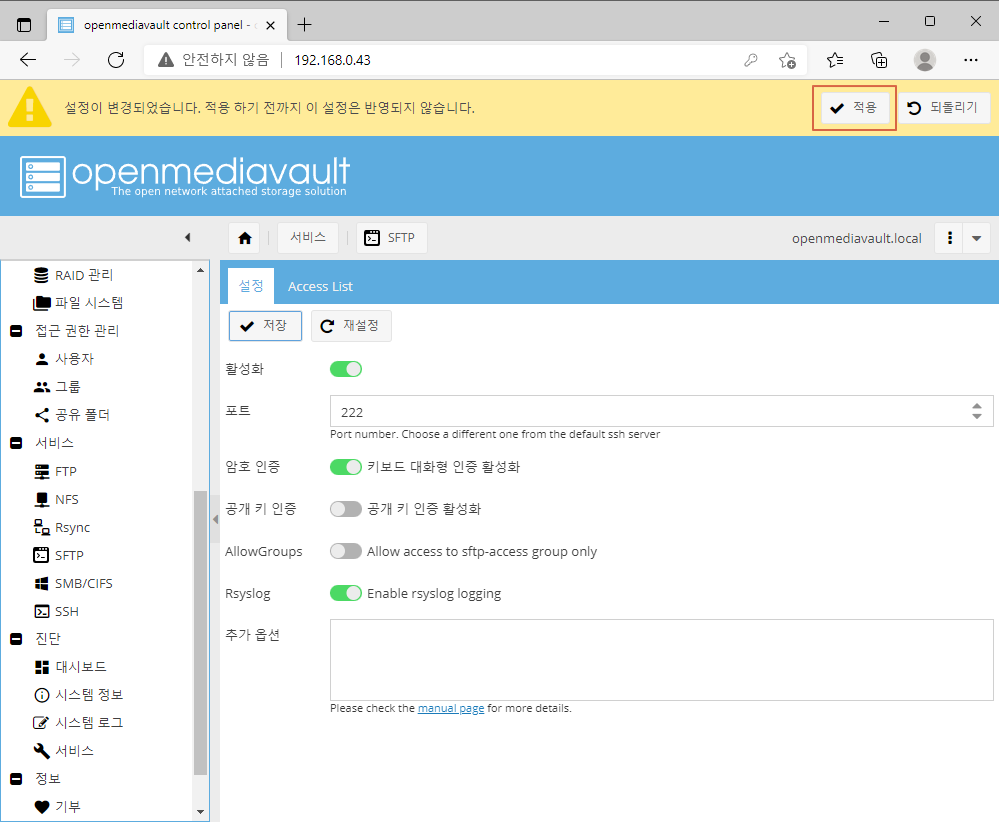Click the SFTP breadcrumb item
The height and width of the screenshot is (822, 999).
click(391, 238)
